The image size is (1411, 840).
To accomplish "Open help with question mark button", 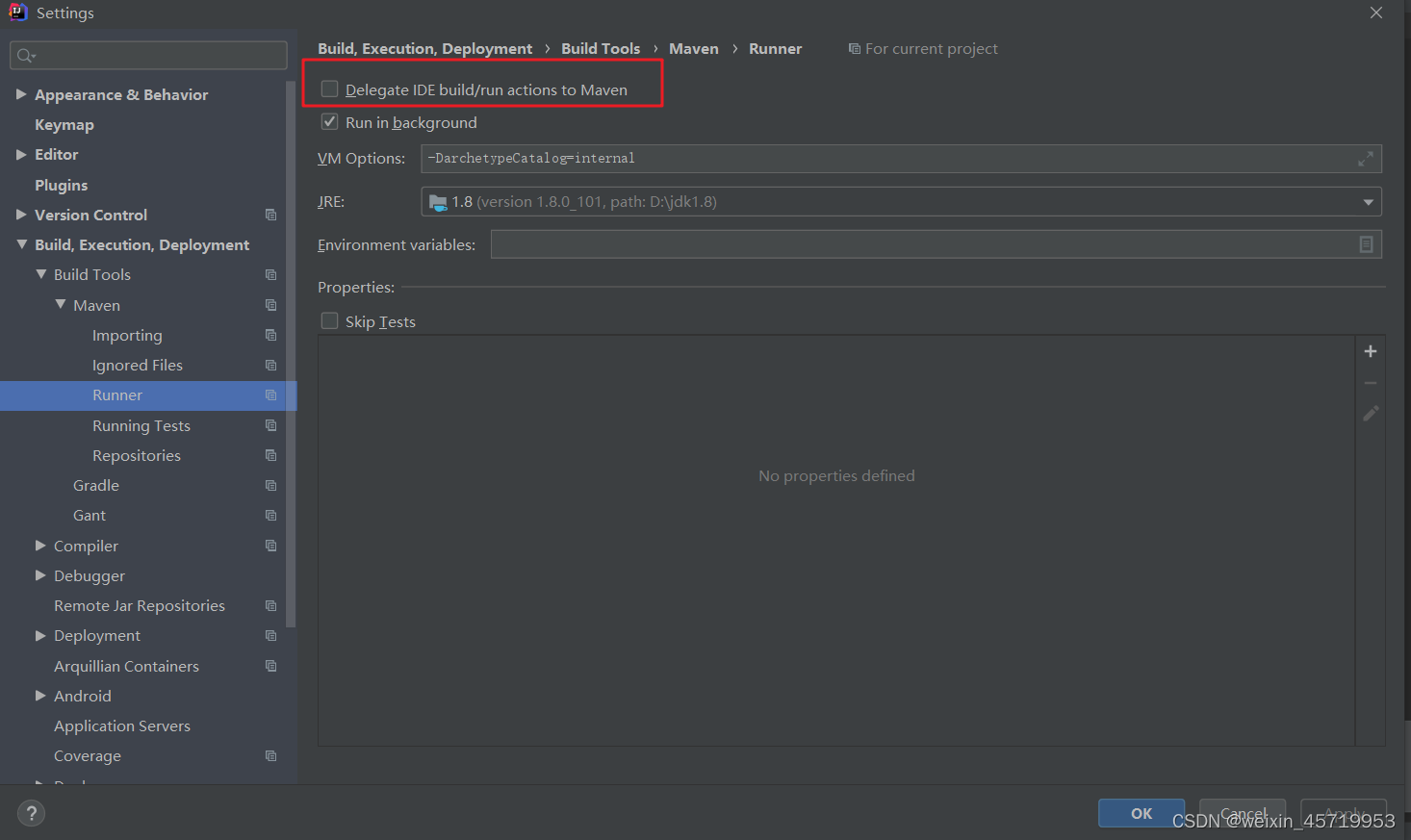I will tap(31, 813).
